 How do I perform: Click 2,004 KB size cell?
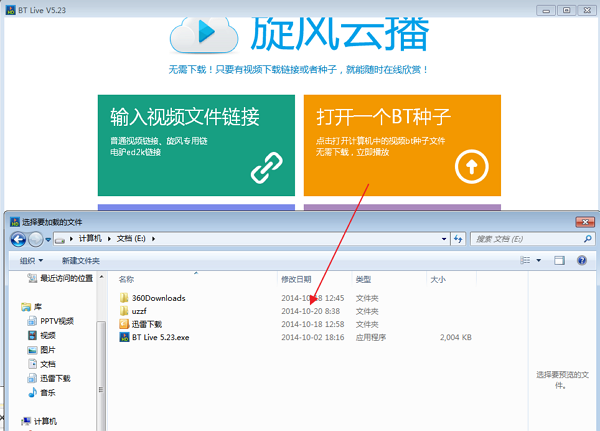(455, 337)
